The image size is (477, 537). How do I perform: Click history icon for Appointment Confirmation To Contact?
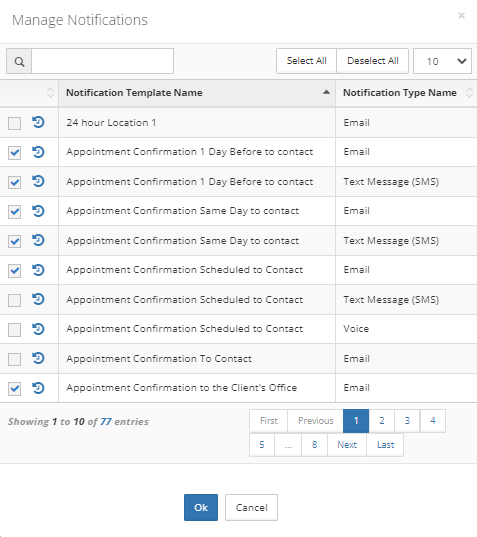pos(38,358)
